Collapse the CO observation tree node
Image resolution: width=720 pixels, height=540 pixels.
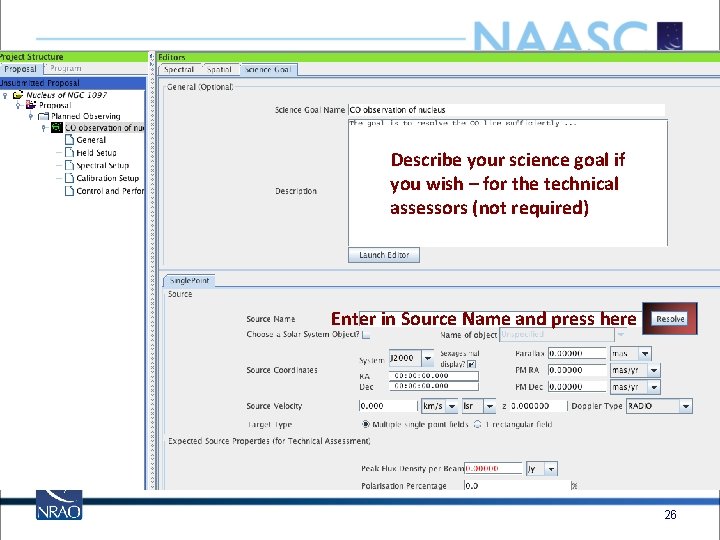coord(44,128)
